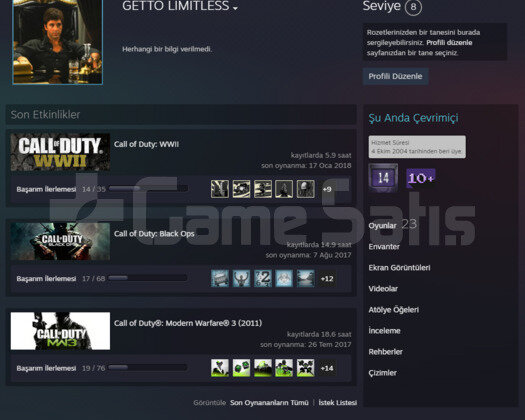This screenshot has height=420, width=525.
Task: Click the 'kayıtlarda 14.9 saat' text
Action: pyautogui.click(x=319, y=245)
